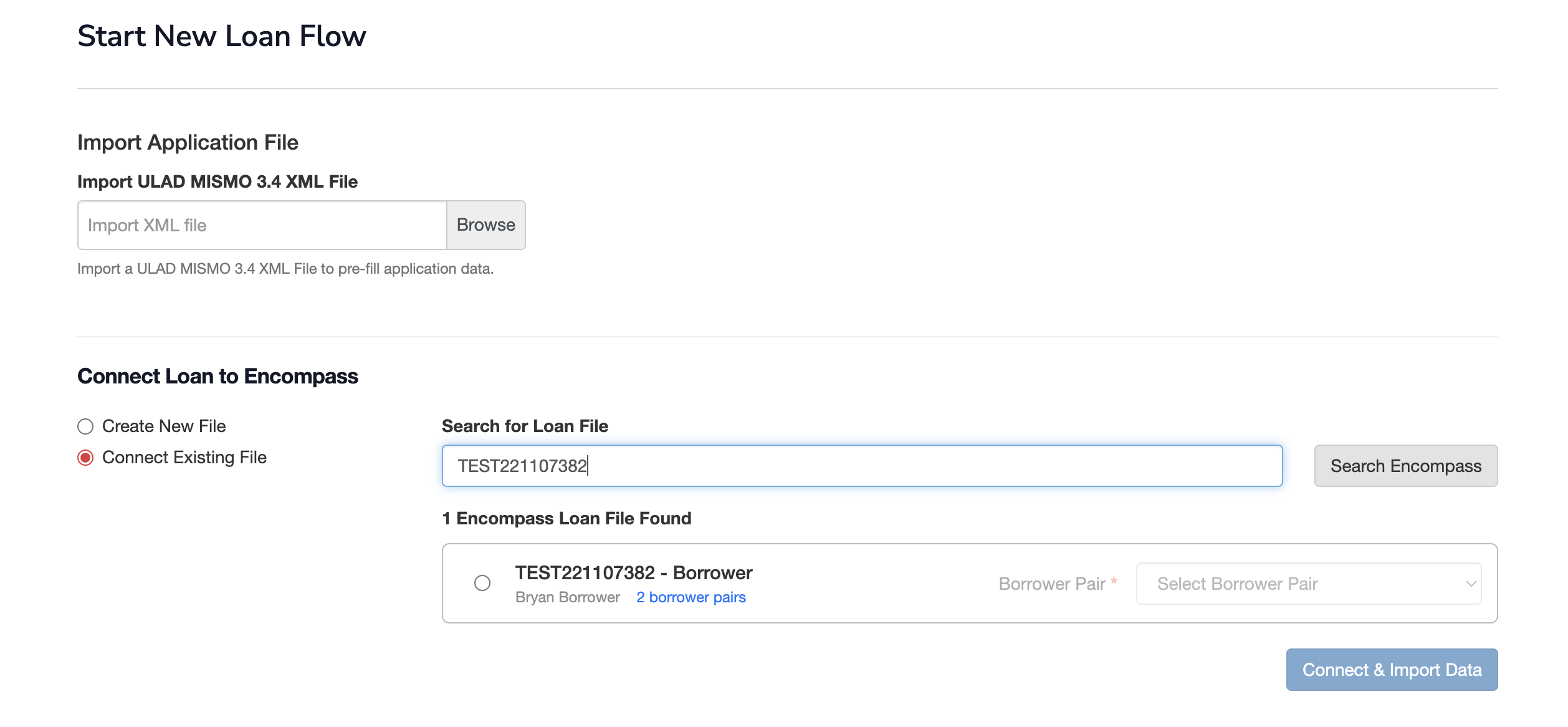Click the "Start New Loan Flow" page heading

pos(222,36)
